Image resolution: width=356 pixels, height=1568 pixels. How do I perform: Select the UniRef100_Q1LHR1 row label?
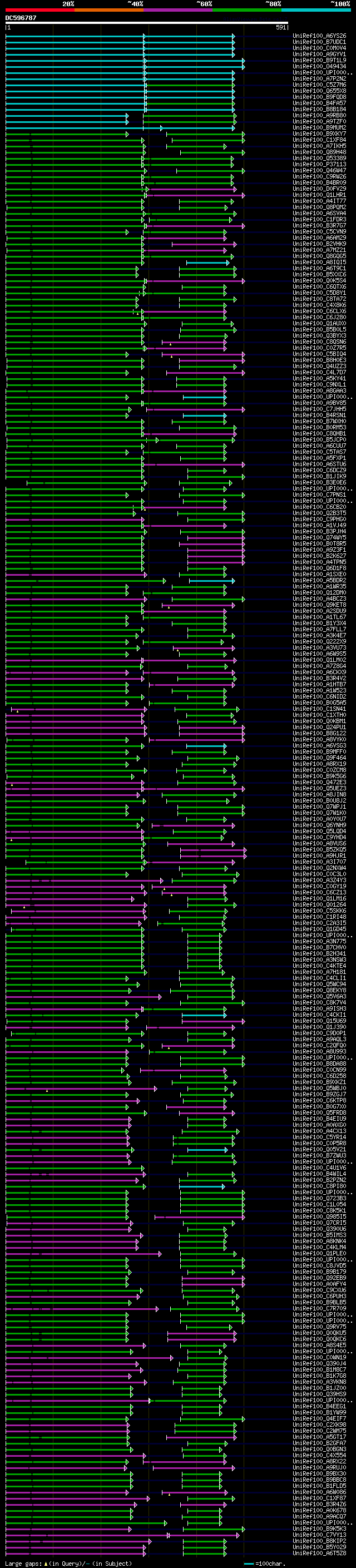click(319, 195)
